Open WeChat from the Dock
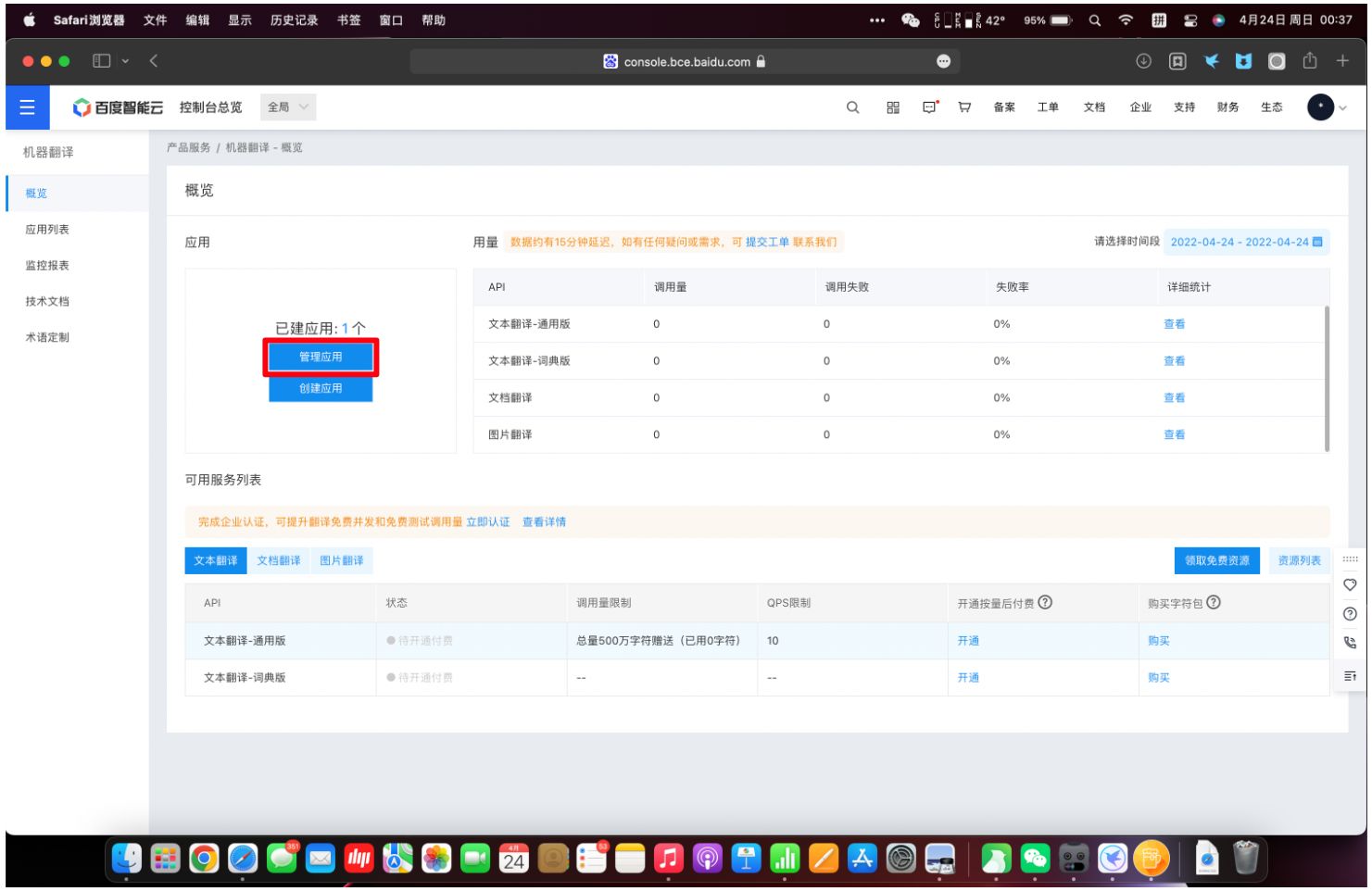 pyautogui.click(x=1035, y=859)
